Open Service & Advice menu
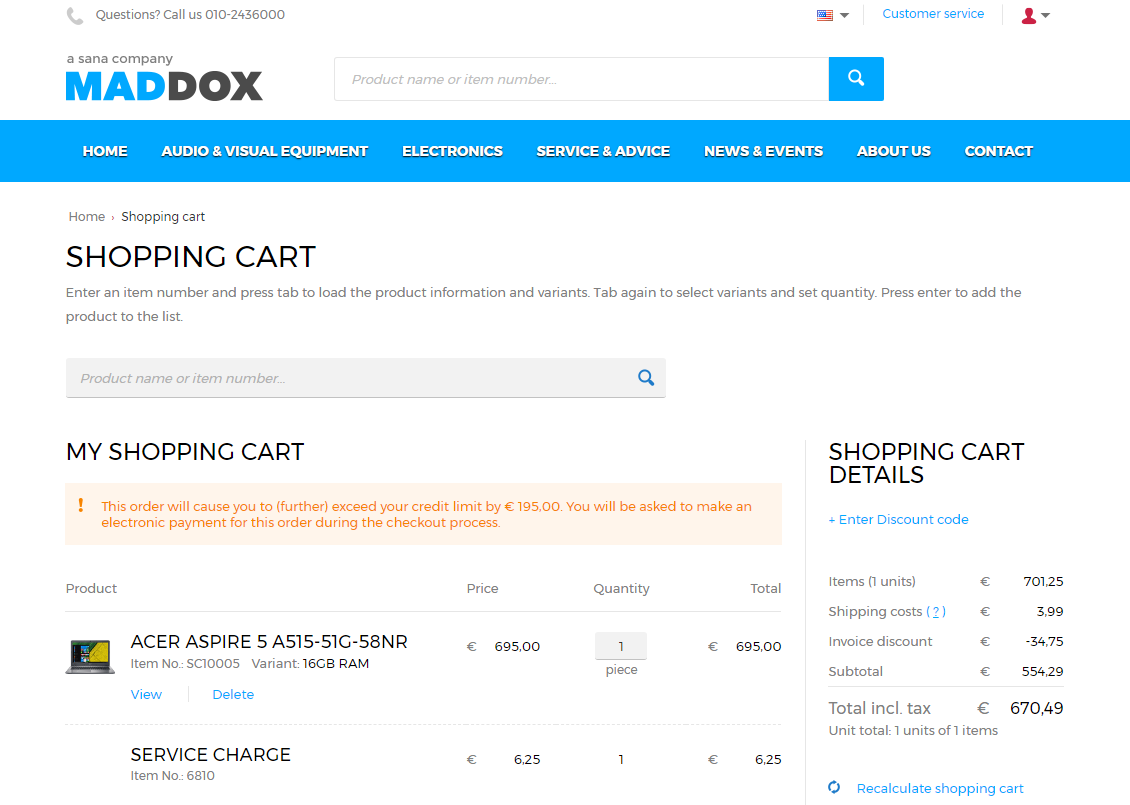 (603, 151)
